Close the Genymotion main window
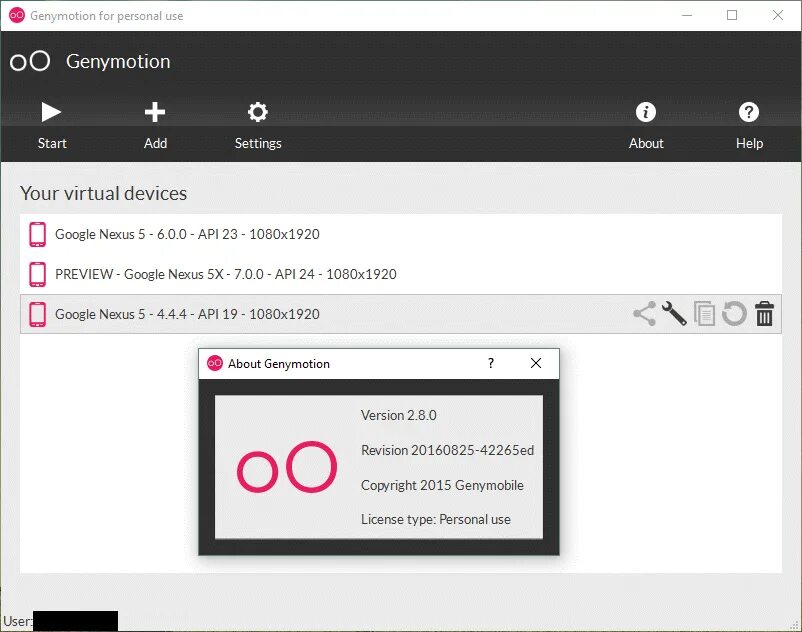The image size is (802, 632). 777,15
